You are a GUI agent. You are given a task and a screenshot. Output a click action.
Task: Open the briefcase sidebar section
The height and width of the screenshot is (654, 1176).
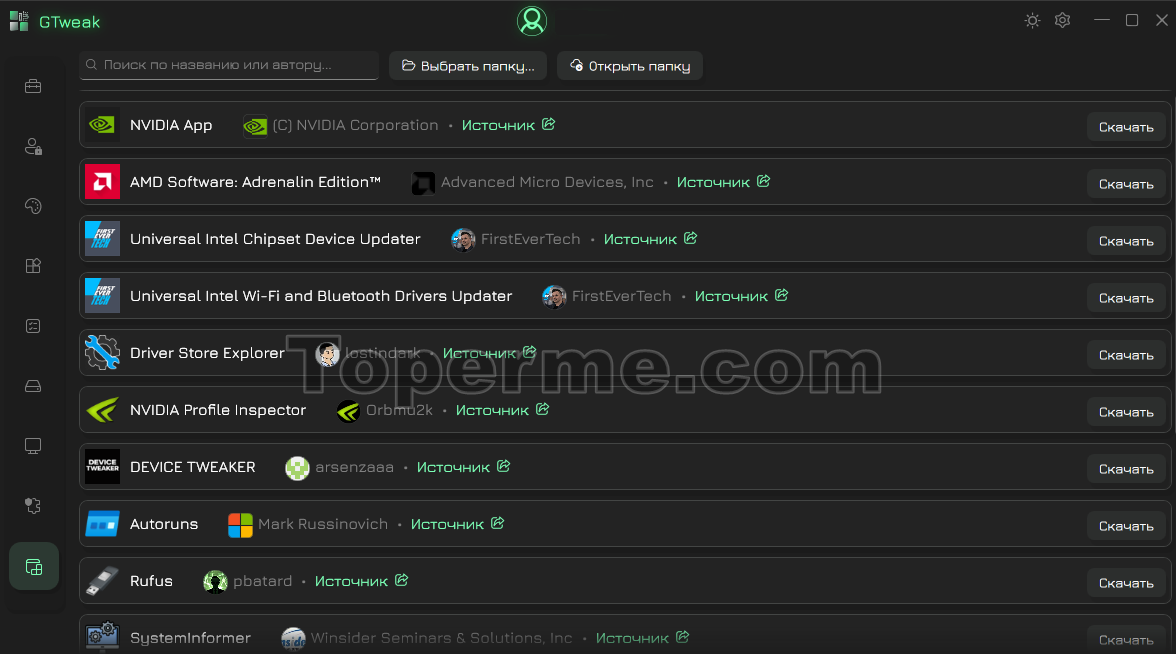click(x=33, y=86)
